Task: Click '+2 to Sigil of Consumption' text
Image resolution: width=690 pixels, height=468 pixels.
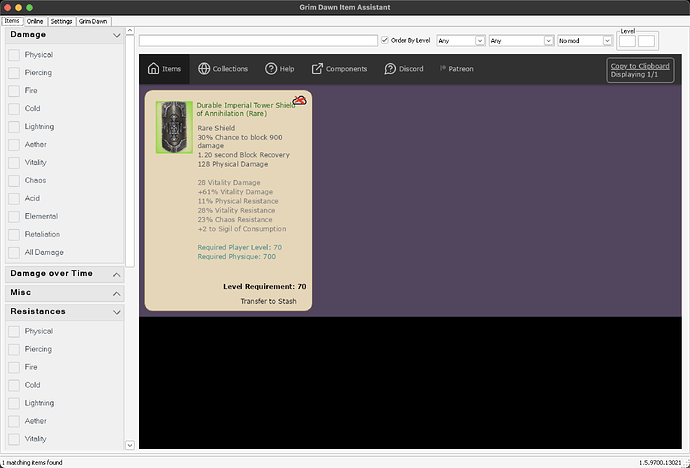Action: 242,229
